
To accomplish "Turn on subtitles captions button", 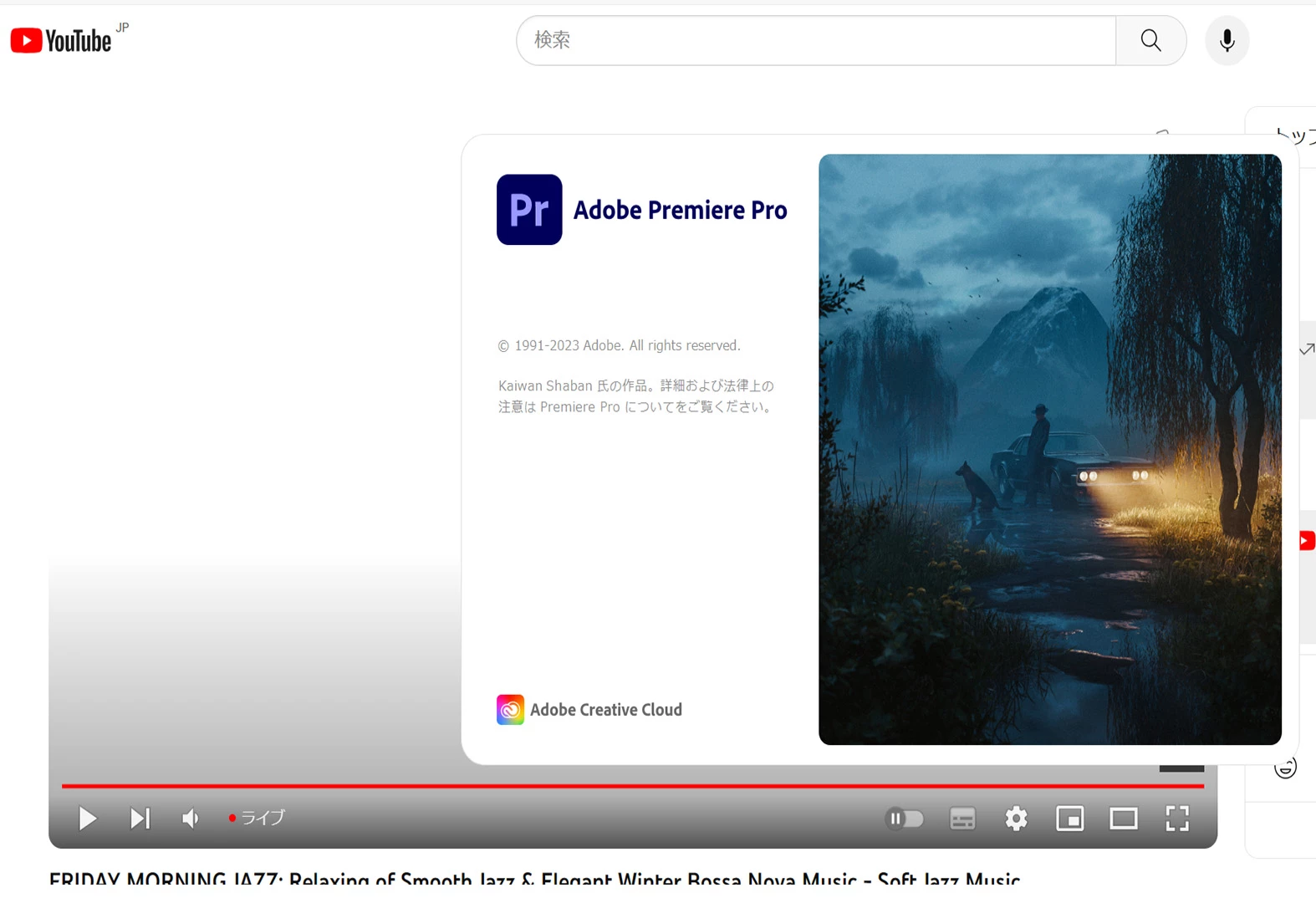I will click(x=962, y=819).
